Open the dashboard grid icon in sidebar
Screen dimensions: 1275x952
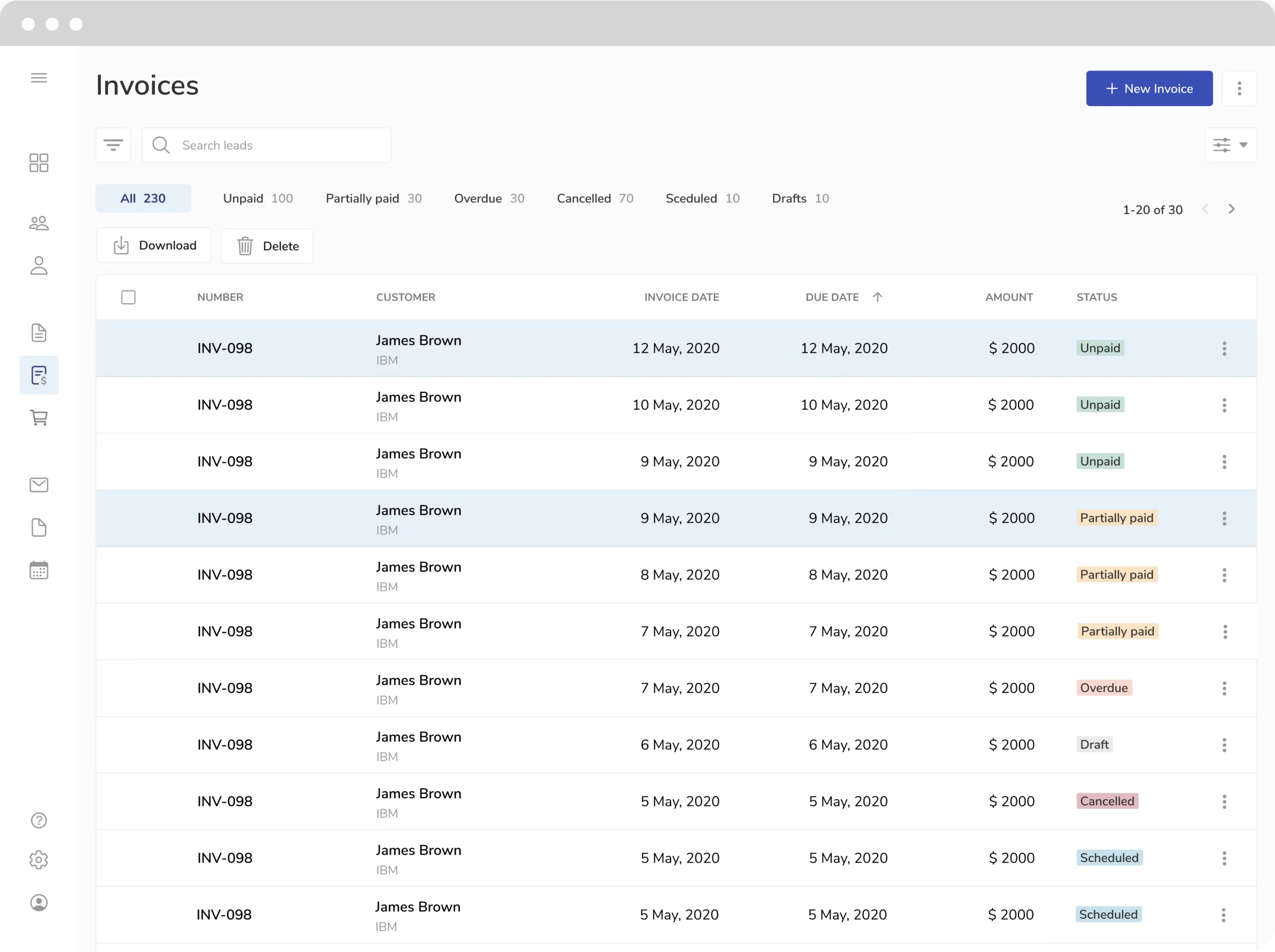coord(38,163)
